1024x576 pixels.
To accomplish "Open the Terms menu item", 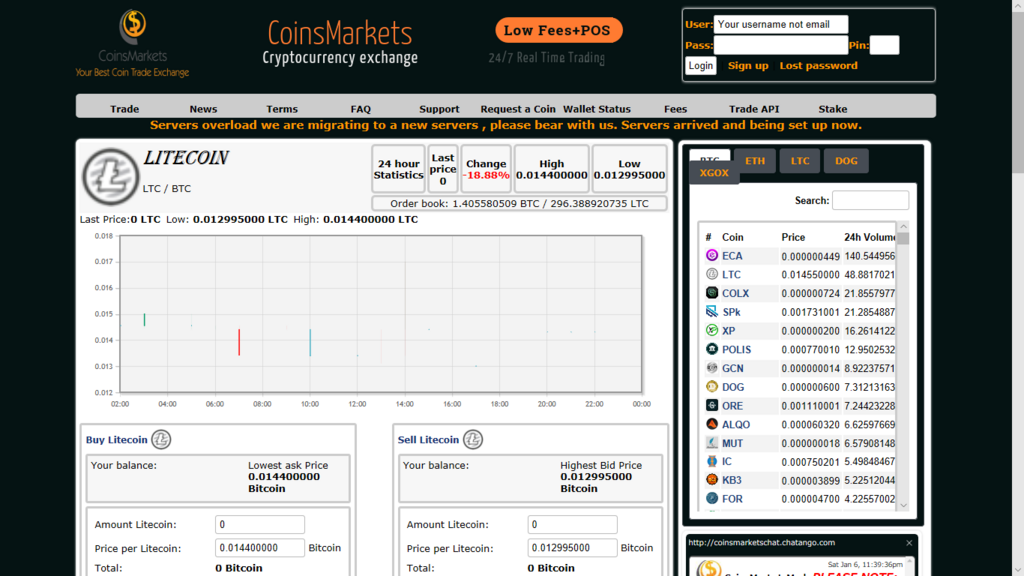I will coord(281,109).
